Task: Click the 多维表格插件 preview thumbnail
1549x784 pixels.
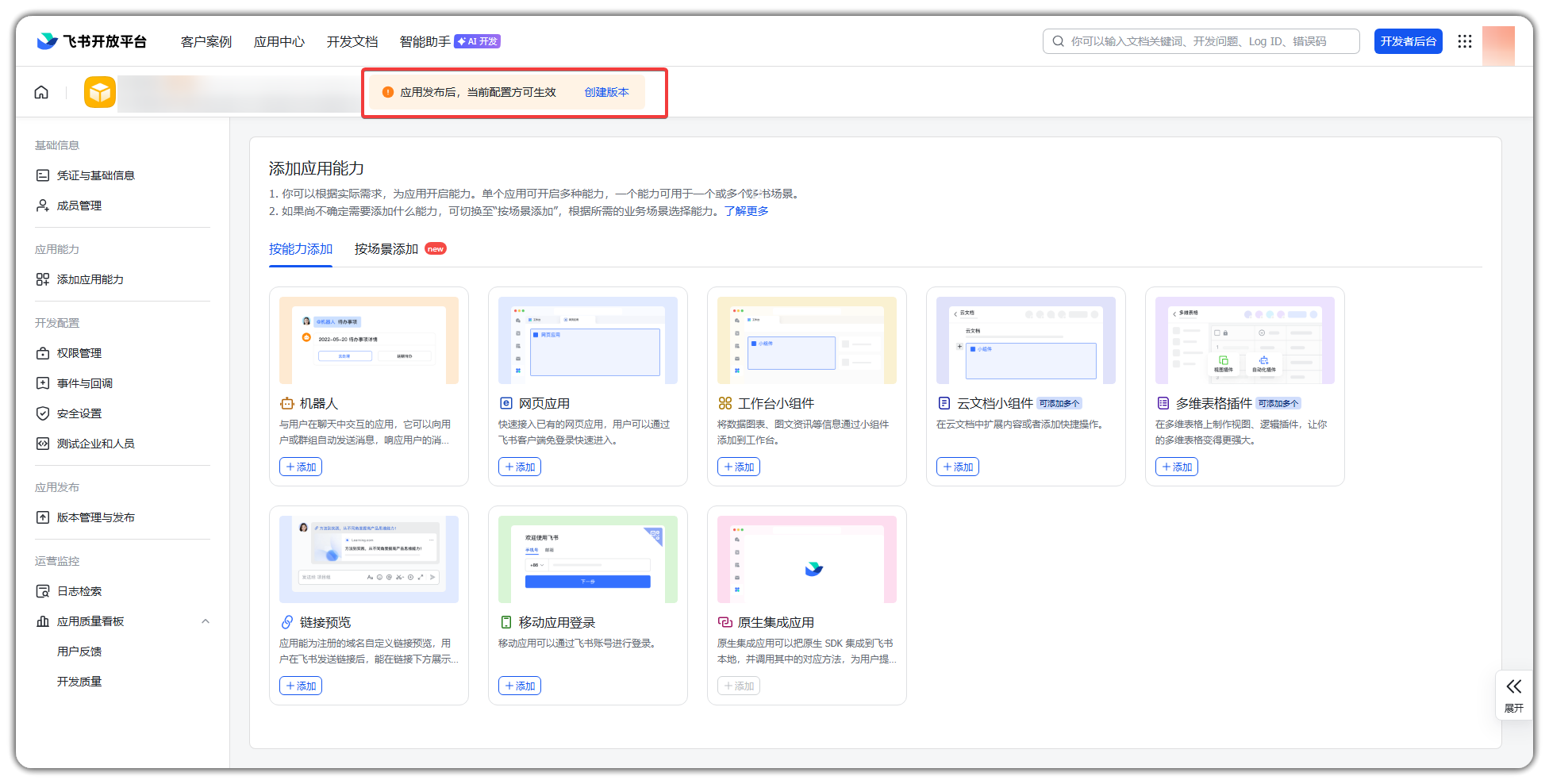Action: click(x=1244, y=340)
